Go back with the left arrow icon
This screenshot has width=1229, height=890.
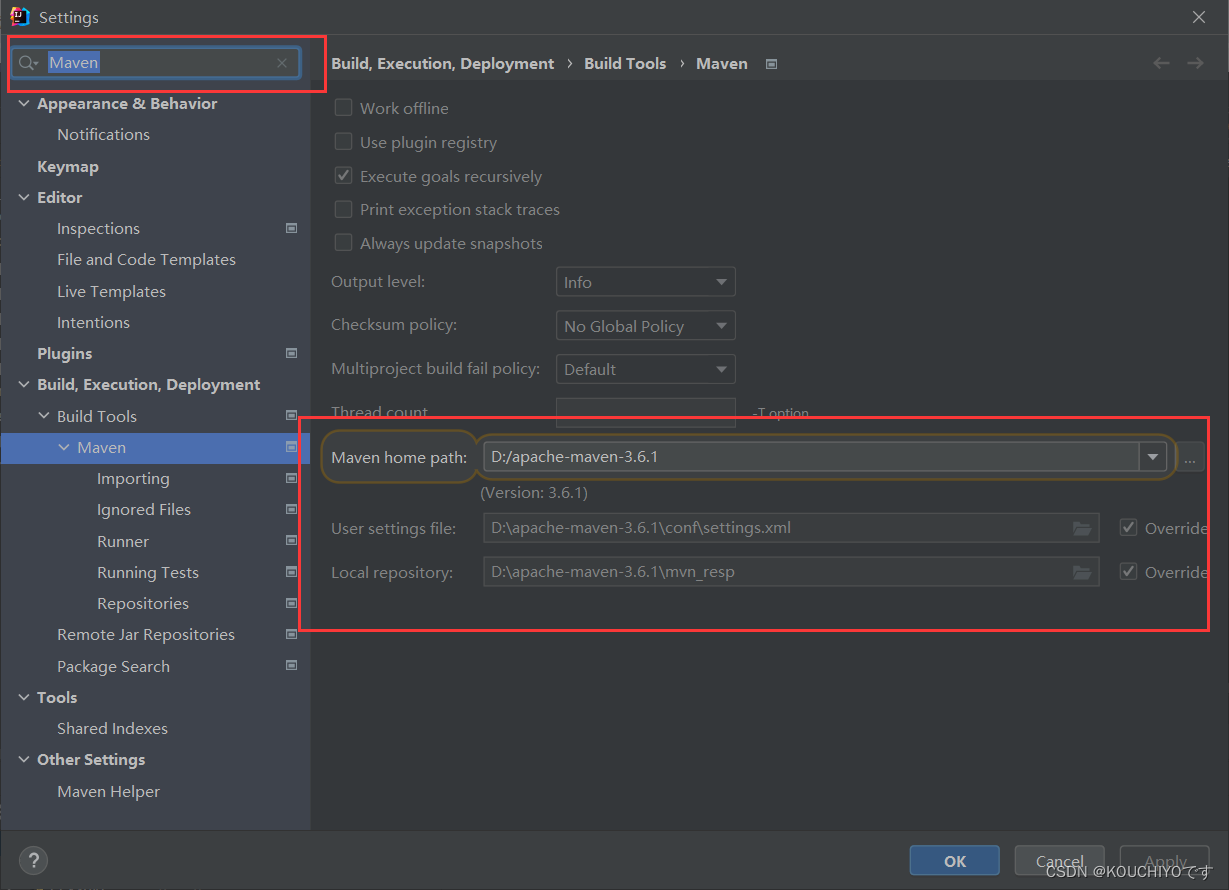click(1161, 63)
